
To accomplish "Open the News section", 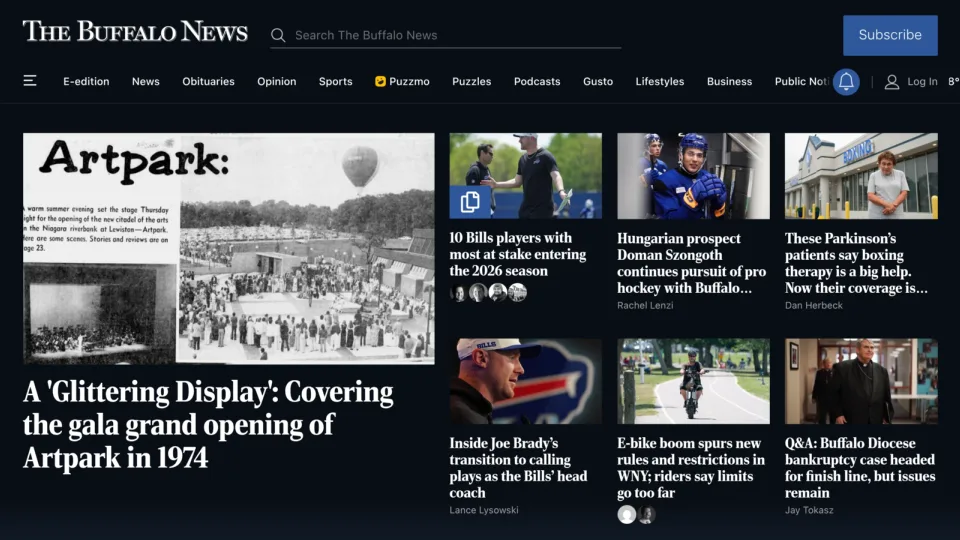I will coord(146,81).
